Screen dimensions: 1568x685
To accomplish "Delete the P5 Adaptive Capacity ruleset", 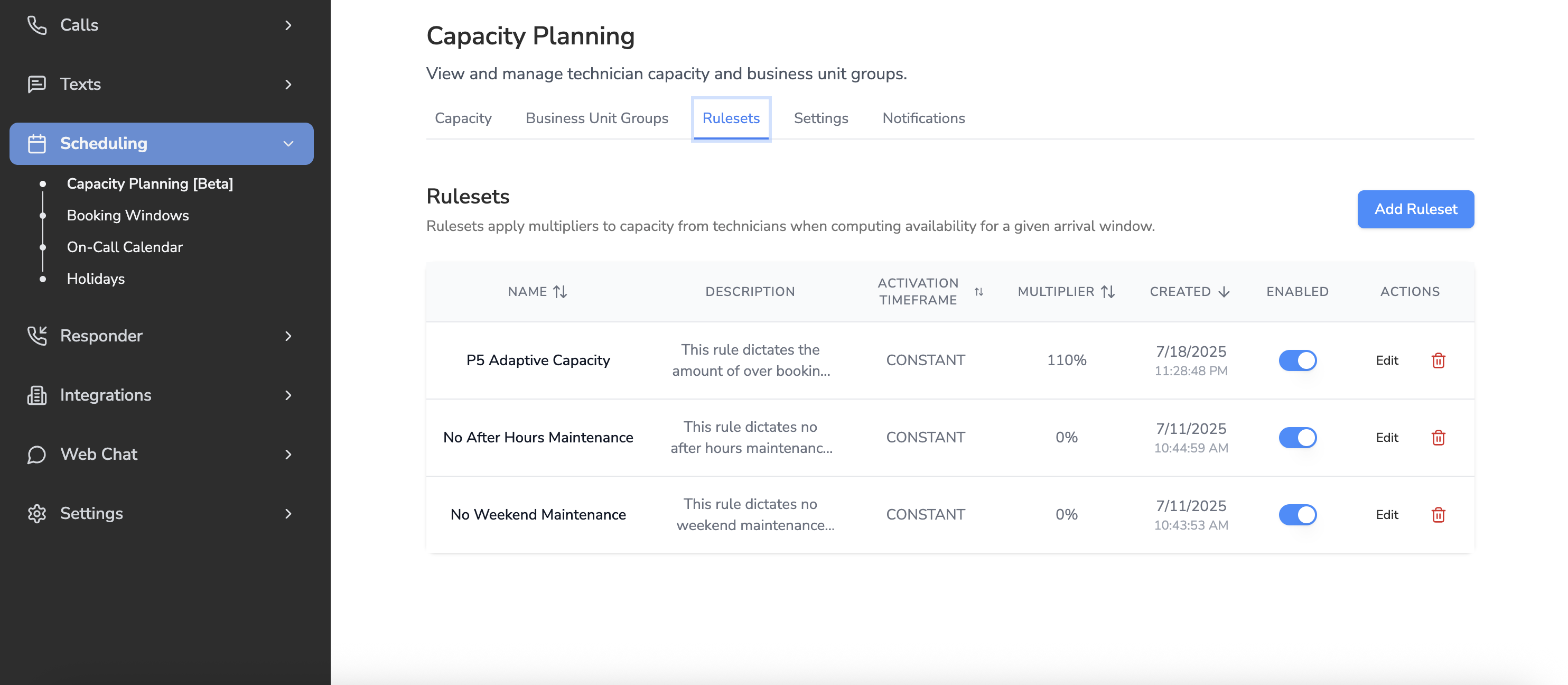I will click(x=1438, y=360).
